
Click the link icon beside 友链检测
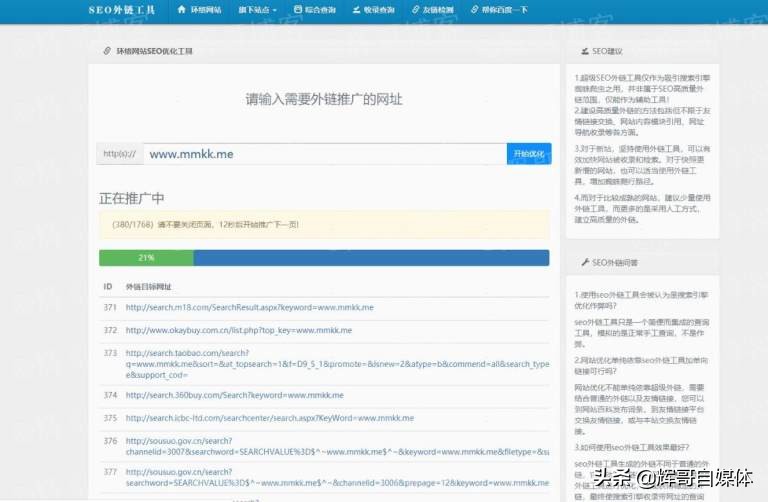coord(416,9)
